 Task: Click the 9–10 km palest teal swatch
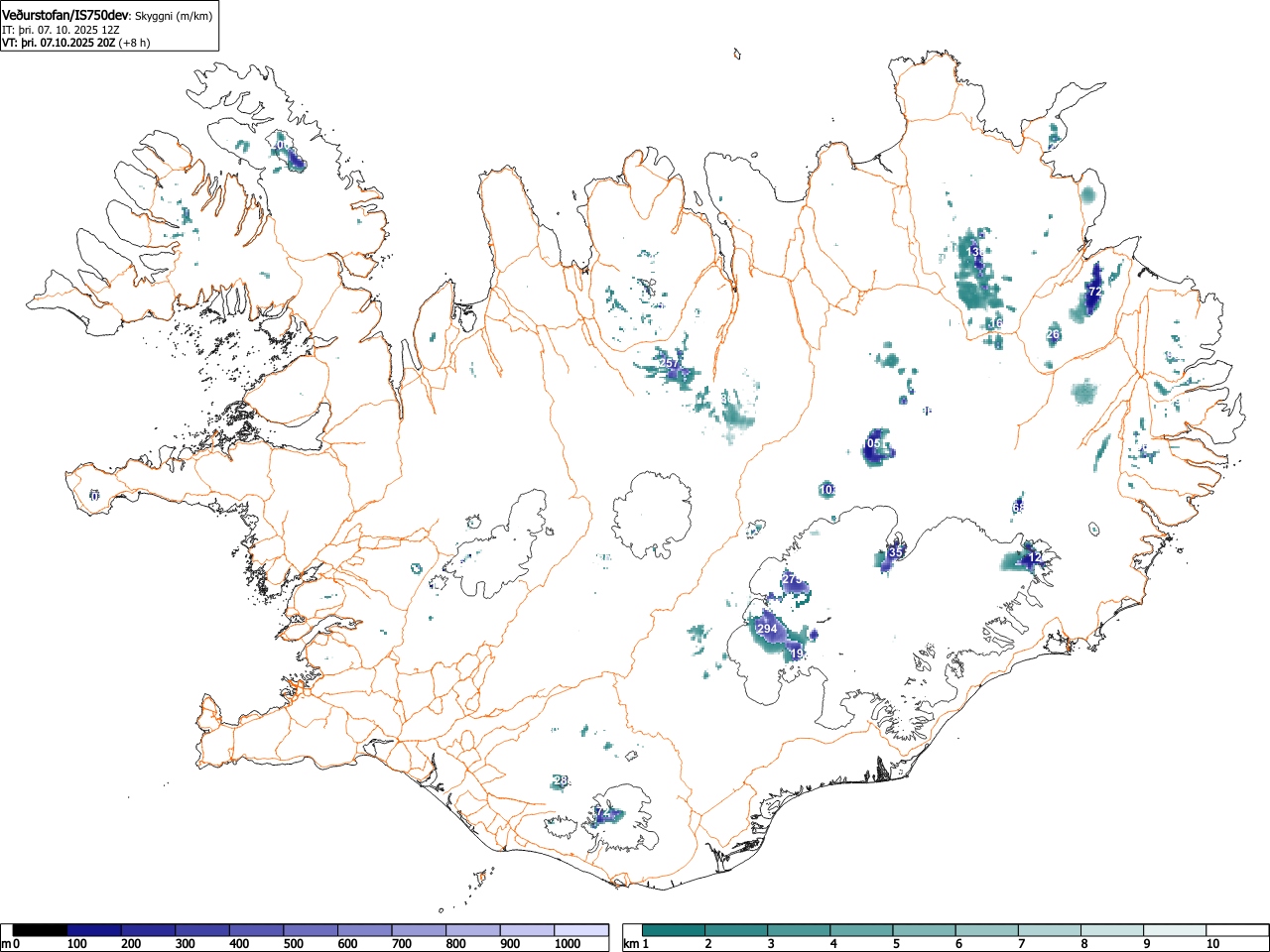click(x=1176, y=930)
